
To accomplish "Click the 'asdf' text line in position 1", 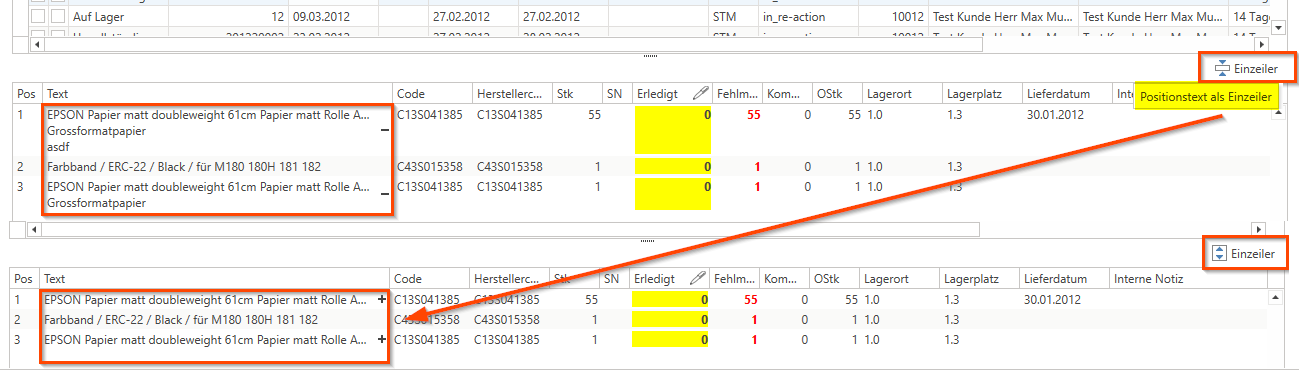I will coord(59,147).
